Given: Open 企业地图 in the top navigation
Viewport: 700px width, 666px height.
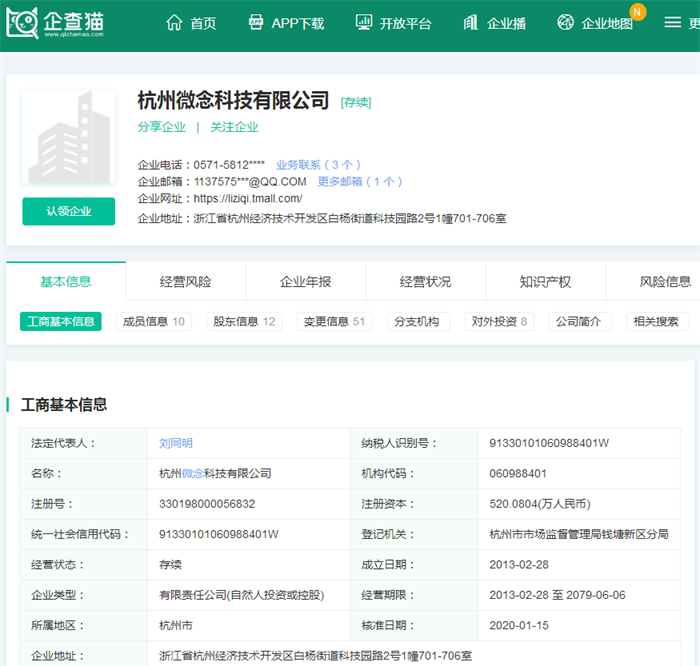Looking at the screenshot, I should click(x=607, y=23).
